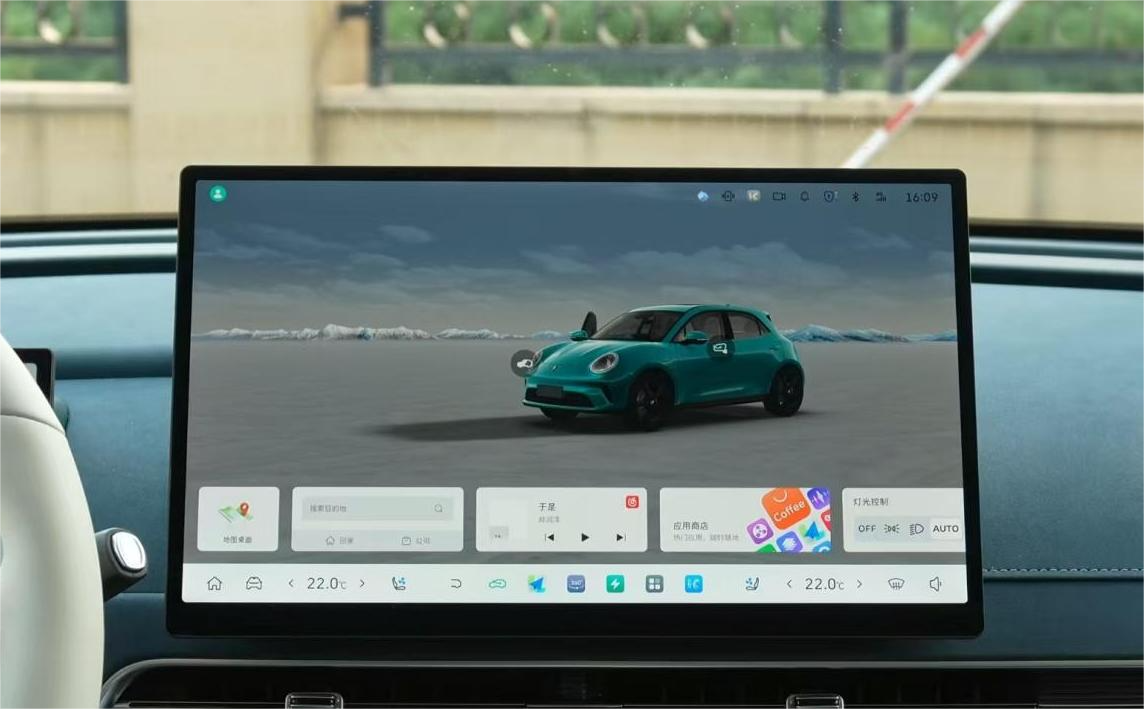Open the volume speaker control

(x=935, y=584)
